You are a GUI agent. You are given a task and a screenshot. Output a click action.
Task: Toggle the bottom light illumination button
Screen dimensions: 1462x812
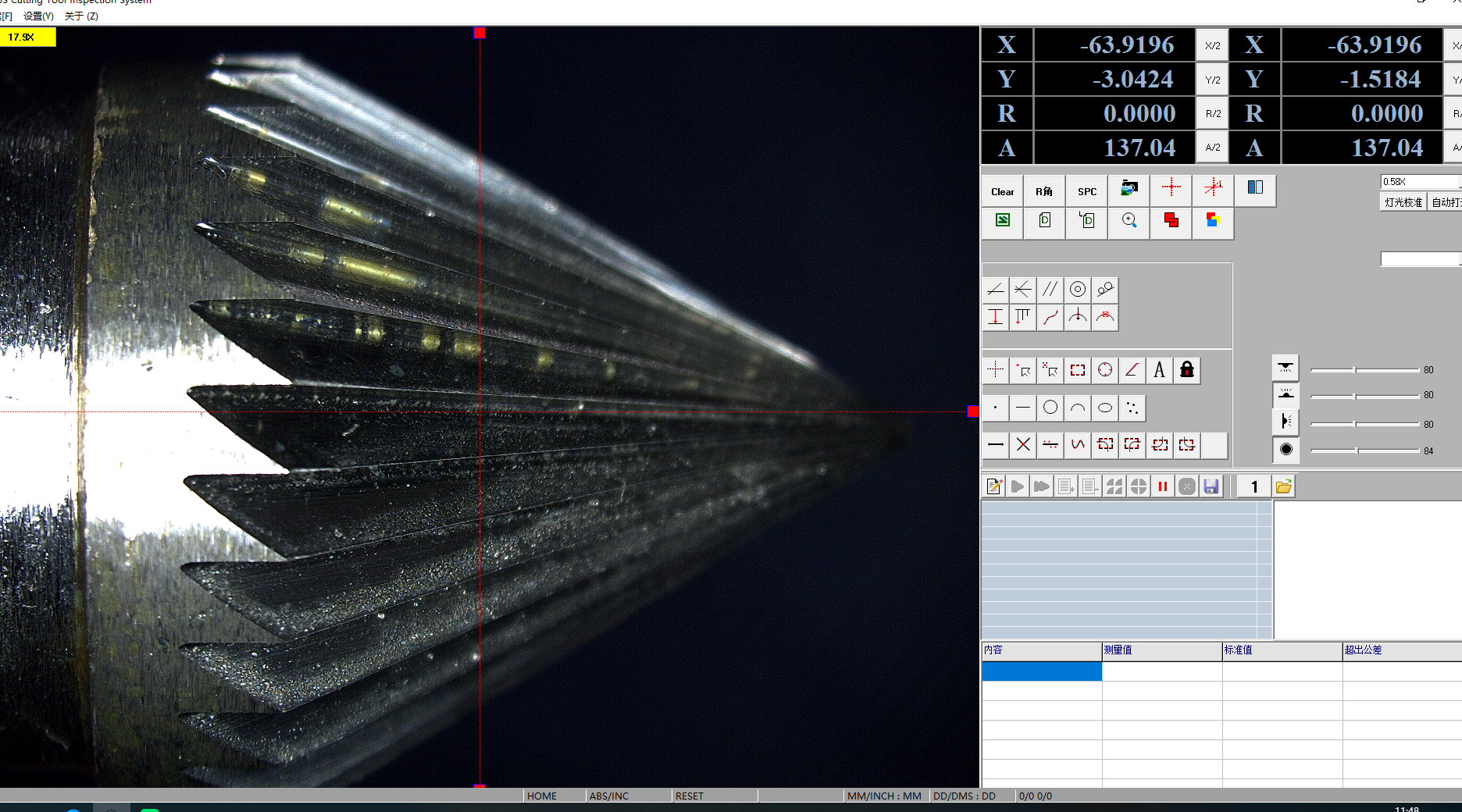pos(1285,394)
